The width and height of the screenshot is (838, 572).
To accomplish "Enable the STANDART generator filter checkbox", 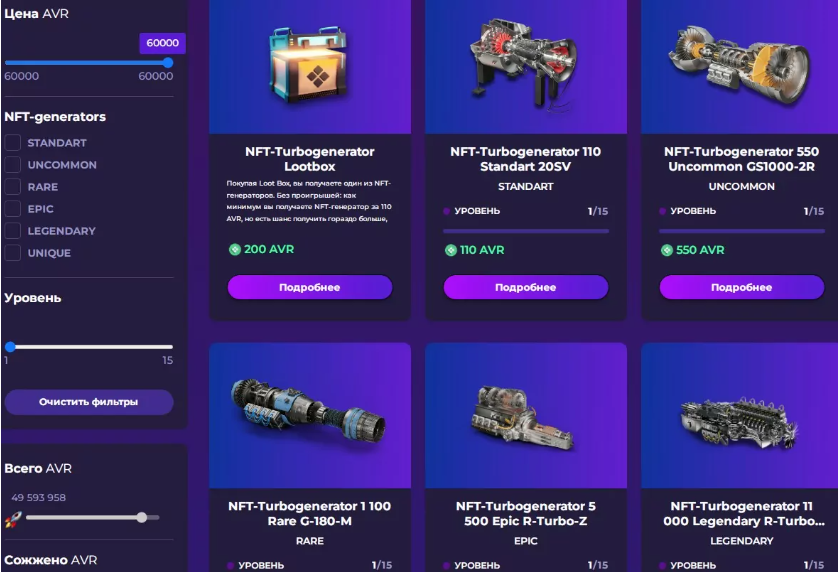I will pos(13,143).
